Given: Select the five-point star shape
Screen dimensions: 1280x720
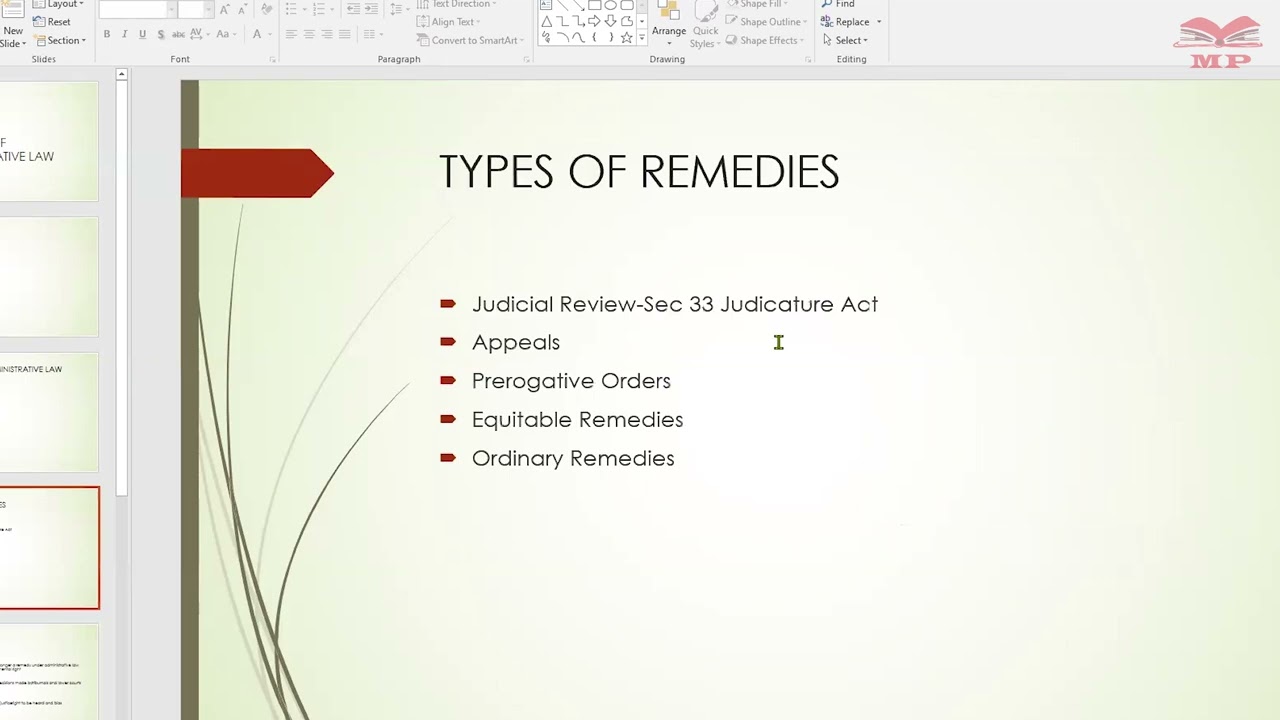Looking at the screenshot, I should pos(627,38).
